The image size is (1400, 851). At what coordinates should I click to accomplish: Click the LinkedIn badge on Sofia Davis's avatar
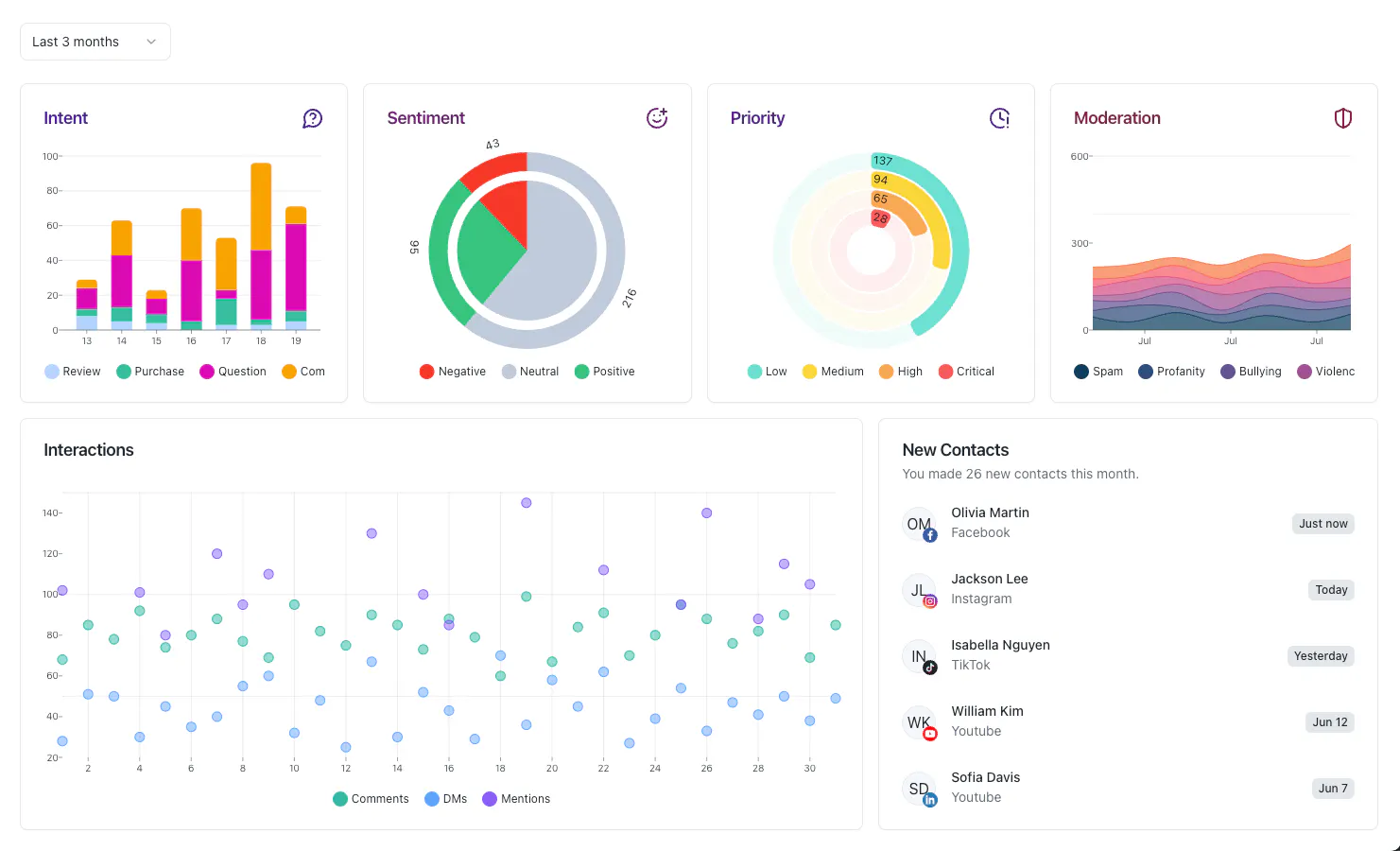pyautogui.click(x=930, y=800)
